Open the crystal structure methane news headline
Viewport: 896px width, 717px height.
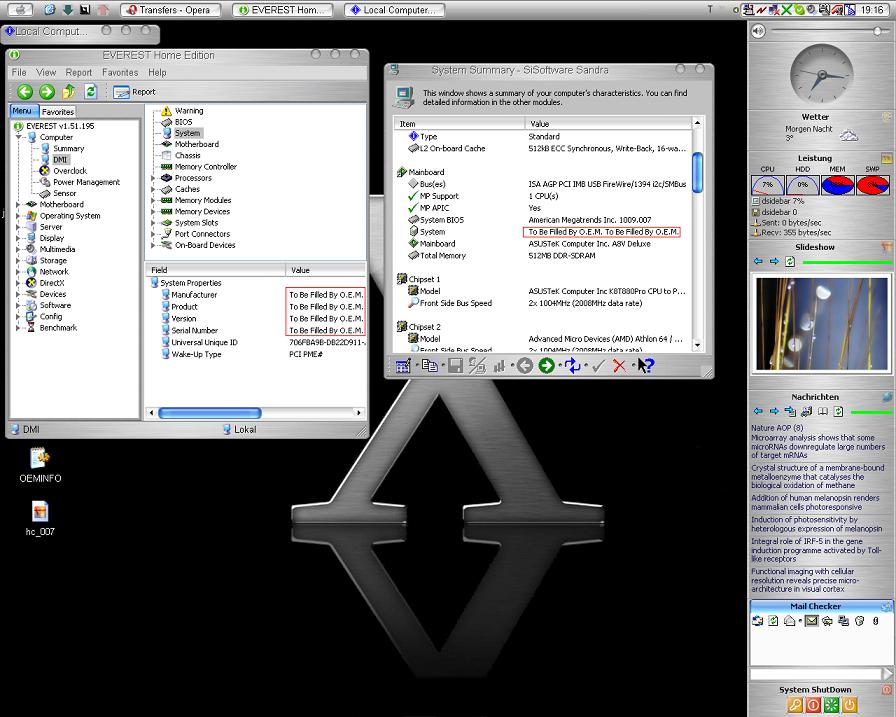(817, 474)
